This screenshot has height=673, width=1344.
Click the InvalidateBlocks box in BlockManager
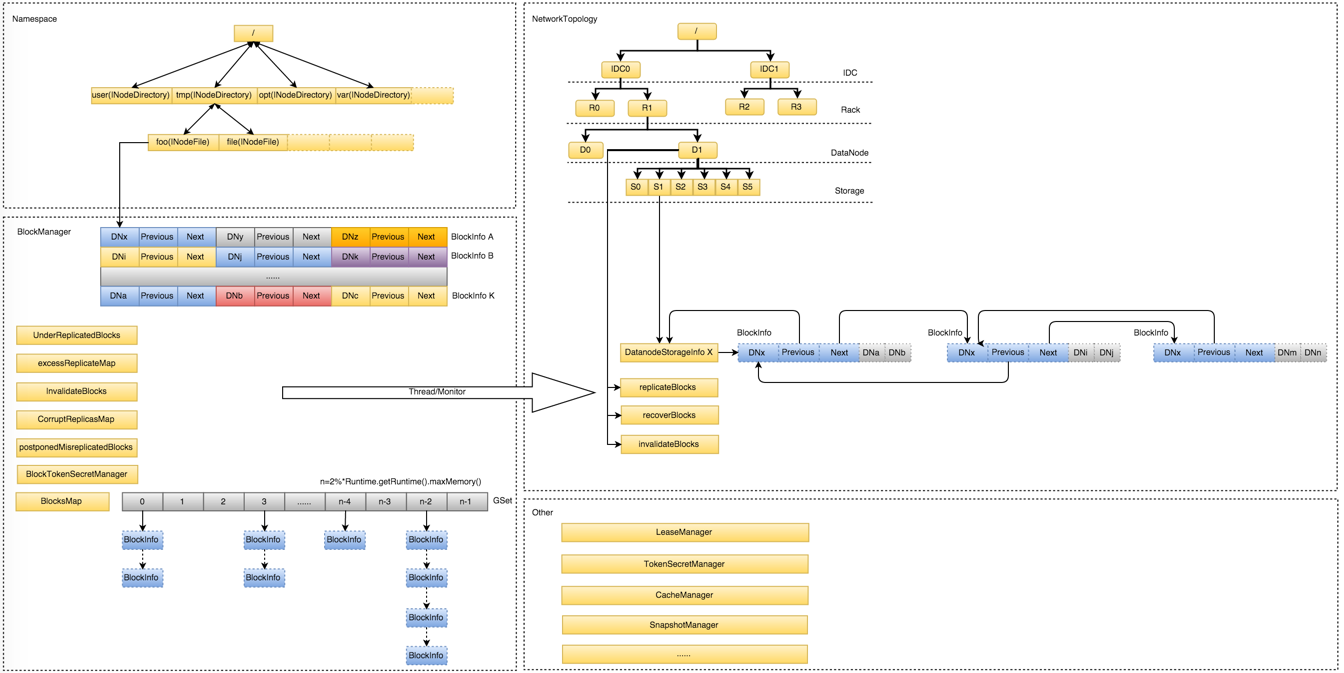click(x=77, y=391)
